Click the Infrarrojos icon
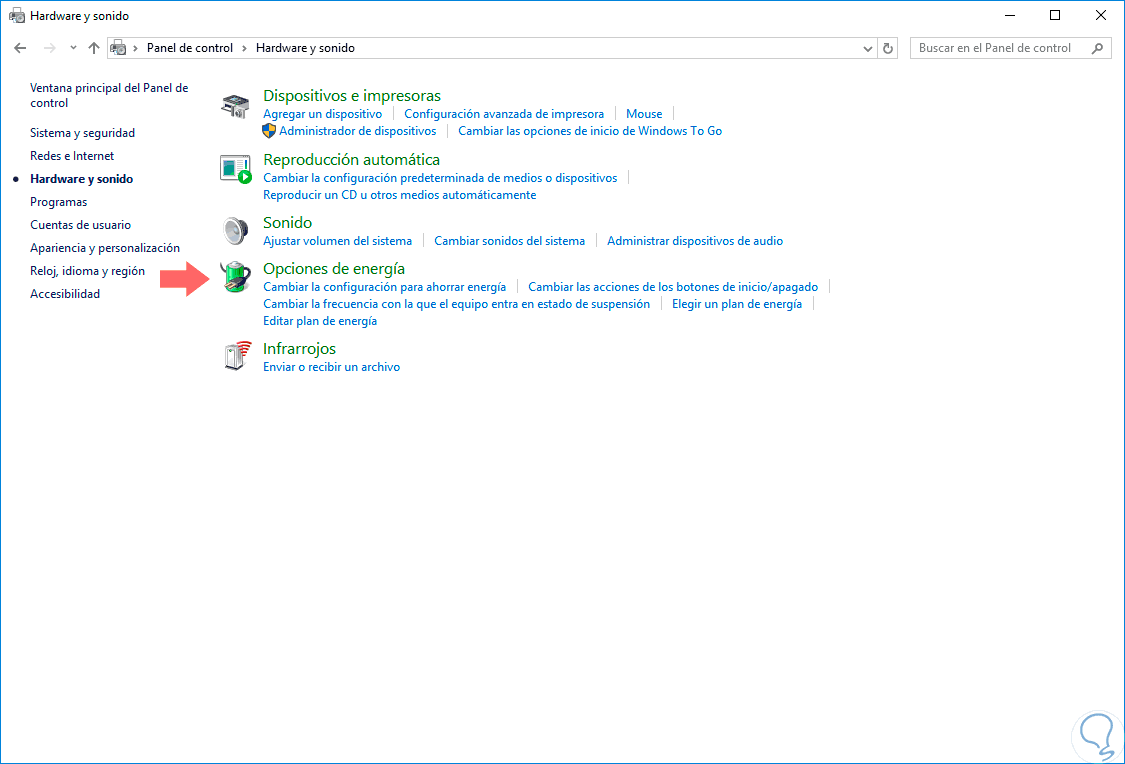 237,356
